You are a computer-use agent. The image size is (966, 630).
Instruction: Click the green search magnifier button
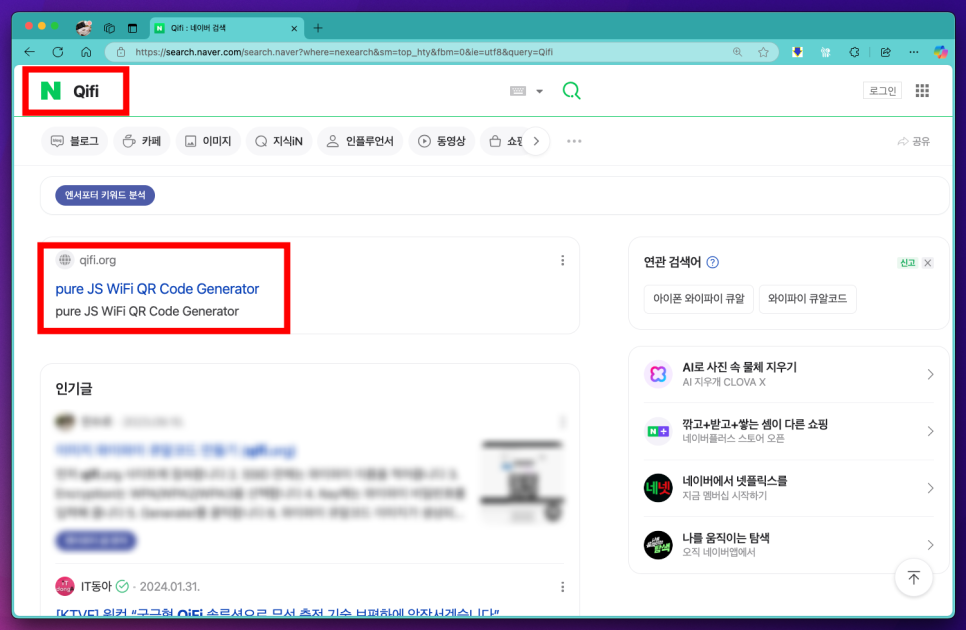pyautogui.click(x=571, y=91)
